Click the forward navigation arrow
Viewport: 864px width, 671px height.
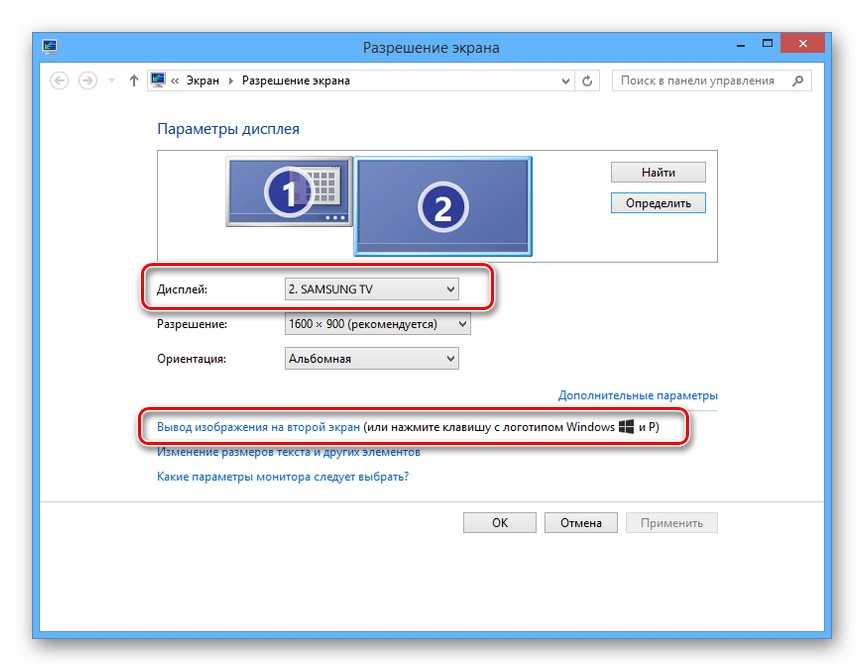coord(87,81)
